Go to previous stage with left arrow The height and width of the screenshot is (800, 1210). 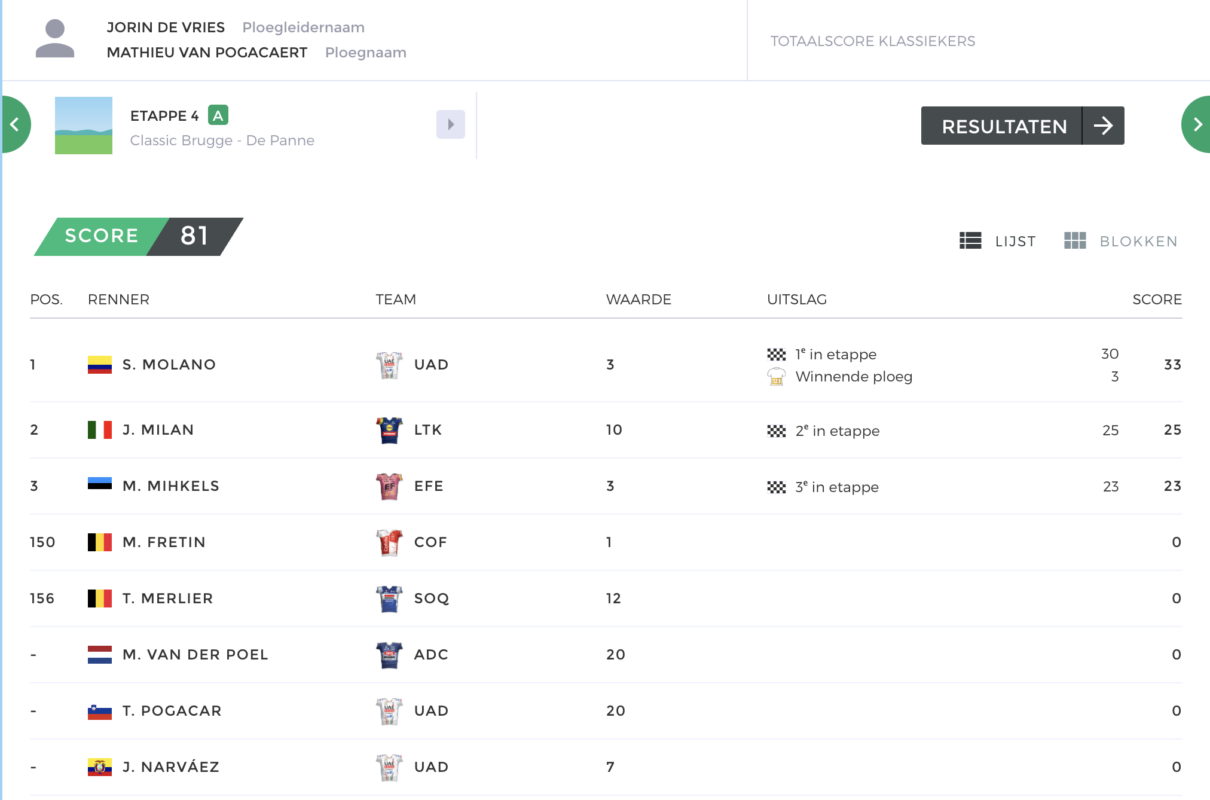(x=15, y=125)
